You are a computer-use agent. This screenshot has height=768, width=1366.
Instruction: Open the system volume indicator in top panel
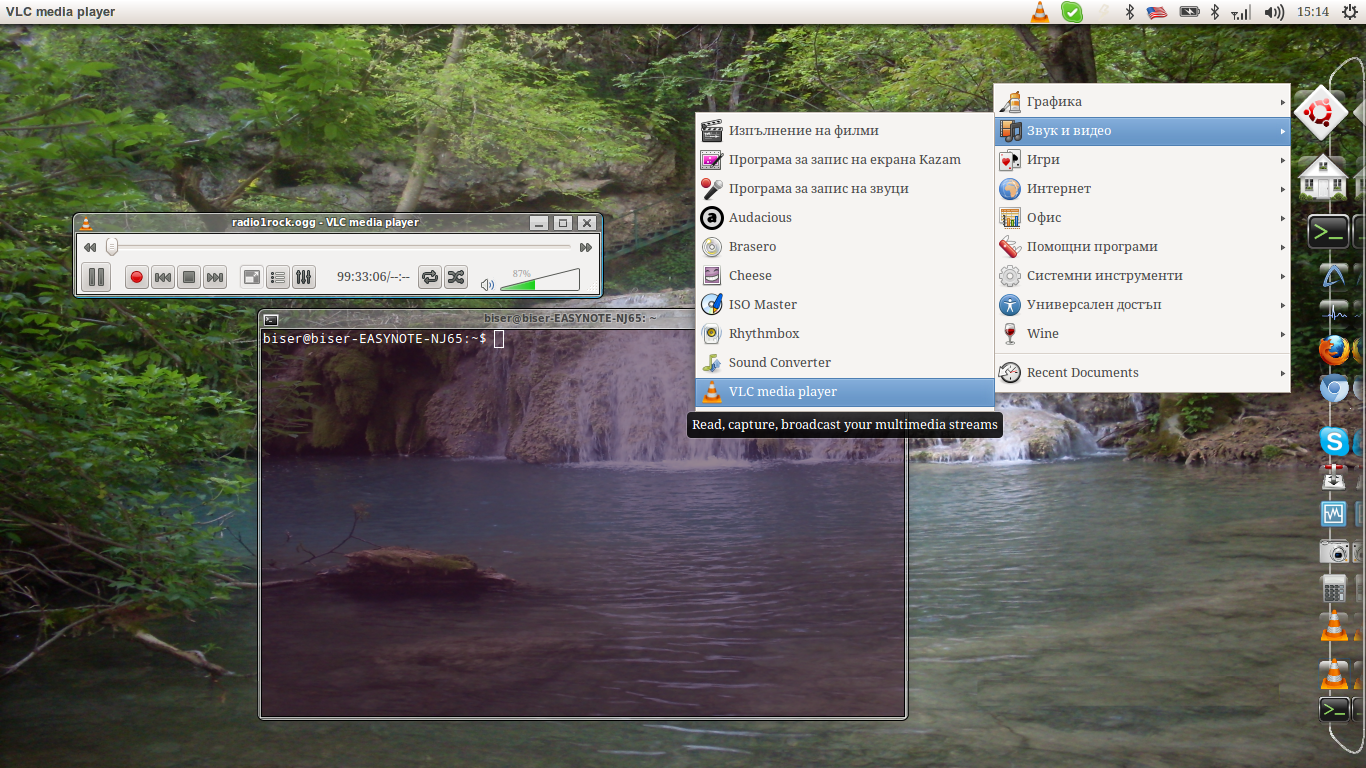[1274, 12]
